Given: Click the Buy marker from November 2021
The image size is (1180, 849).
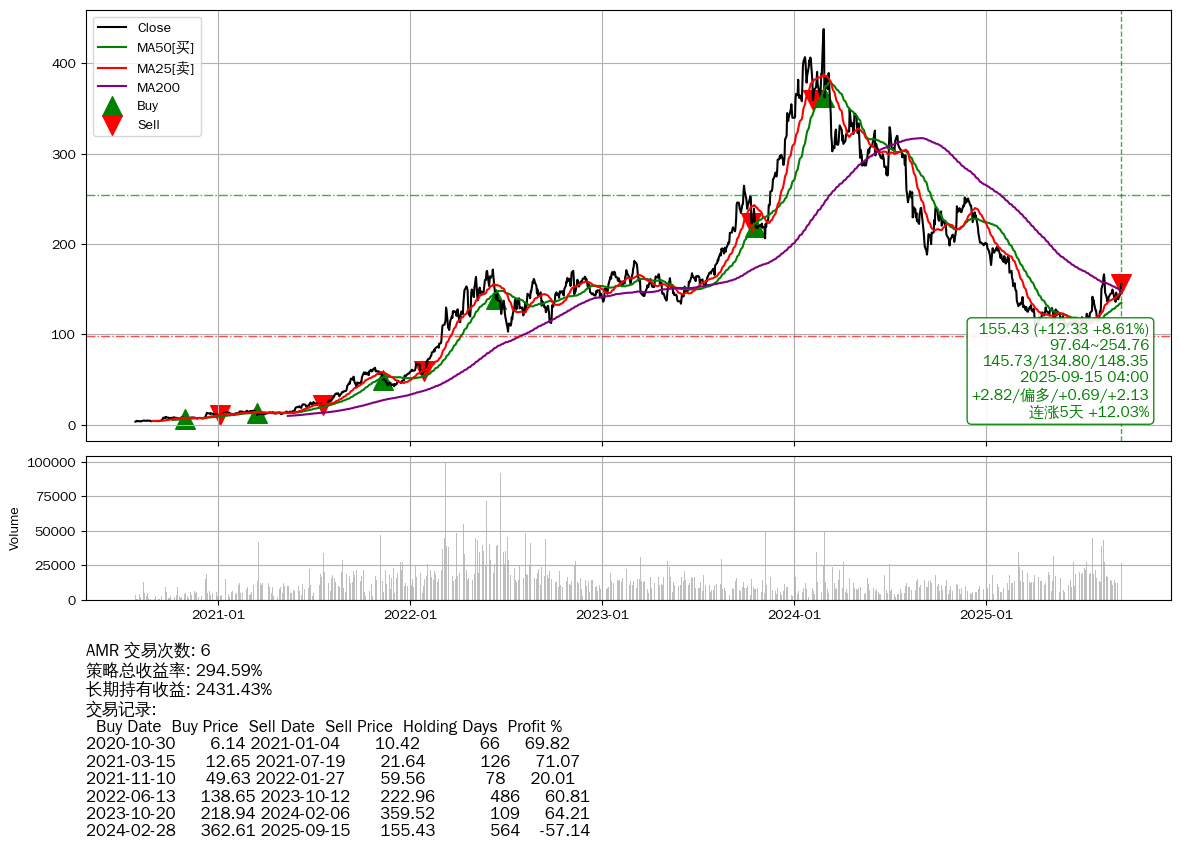Looking at the screenshot, I should click(383, 380).
